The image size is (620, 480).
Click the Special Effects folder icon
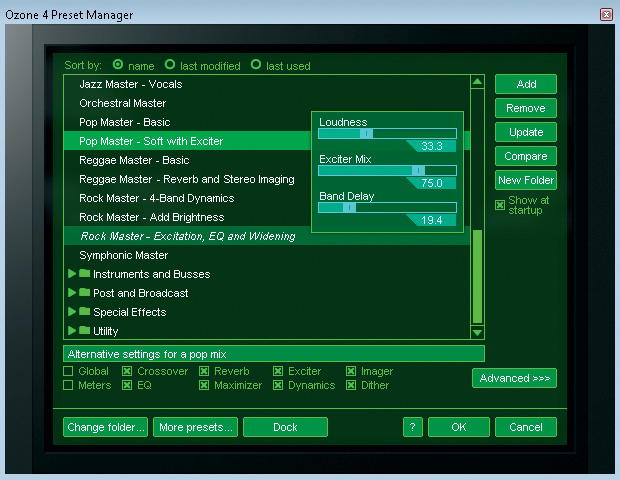pos(84,312)
